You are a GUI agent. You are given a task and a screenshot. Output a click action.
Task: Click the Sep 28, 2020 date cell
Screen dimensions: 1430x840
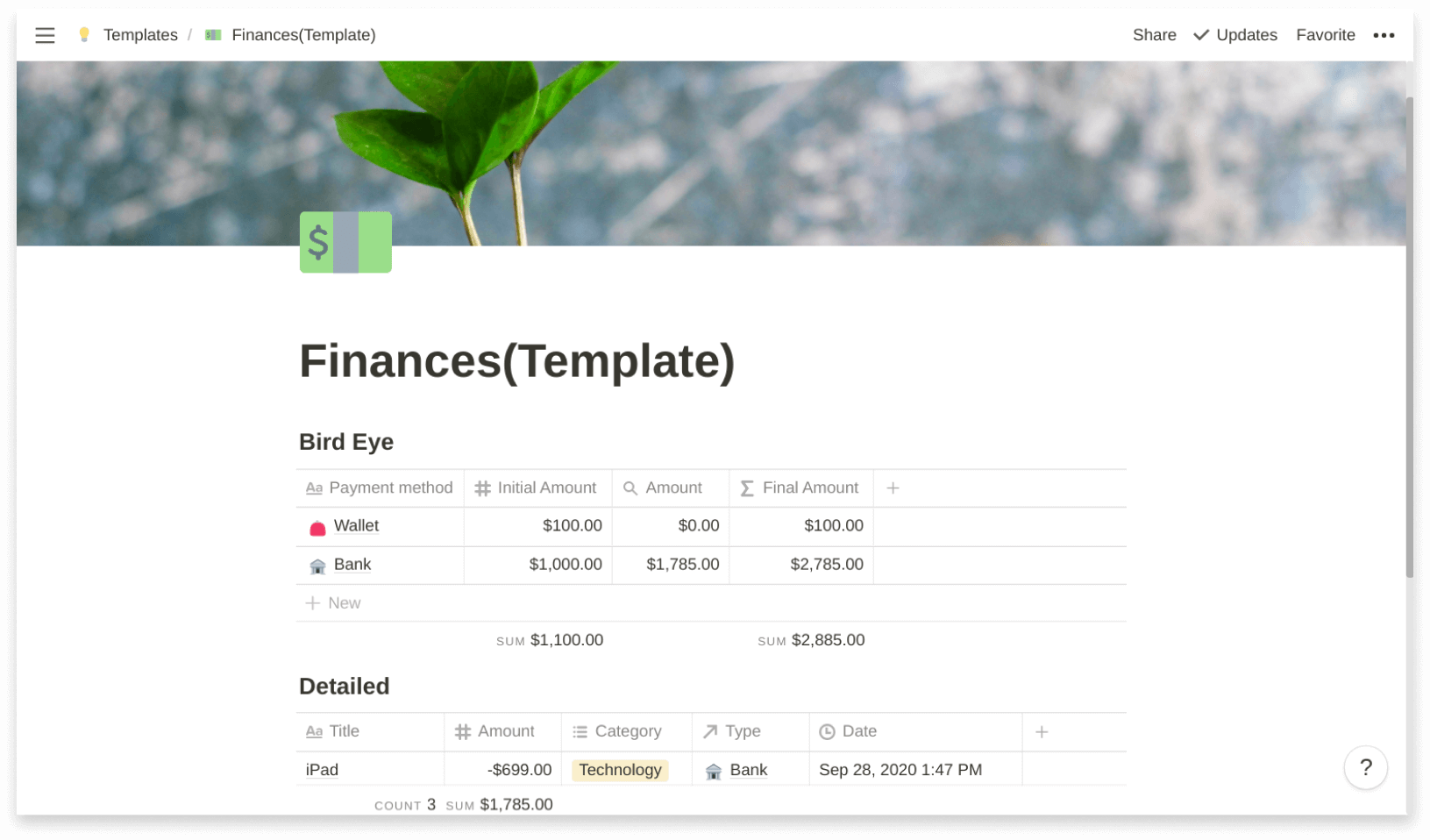click(900, 770)
